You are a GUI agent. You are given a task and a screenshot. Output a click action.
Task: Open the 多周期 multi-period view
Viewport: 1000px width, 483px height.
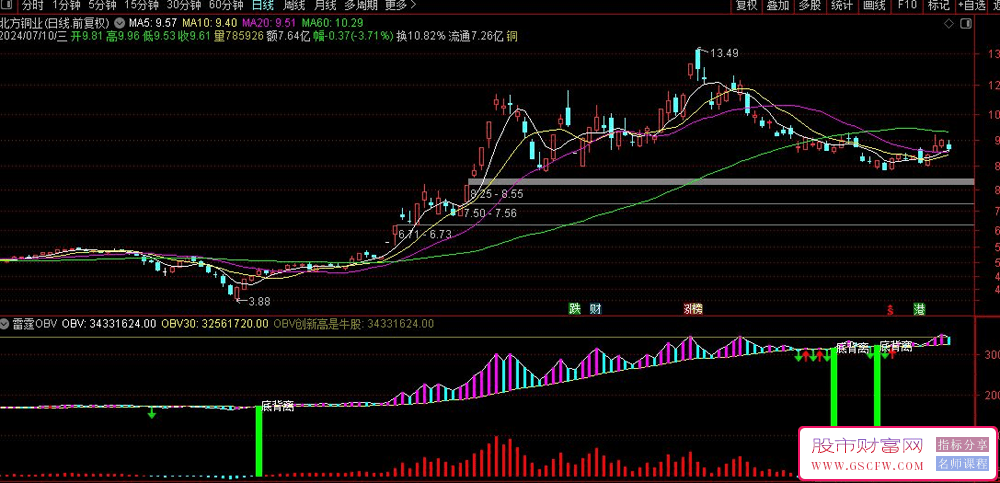(x=361, y=6)
